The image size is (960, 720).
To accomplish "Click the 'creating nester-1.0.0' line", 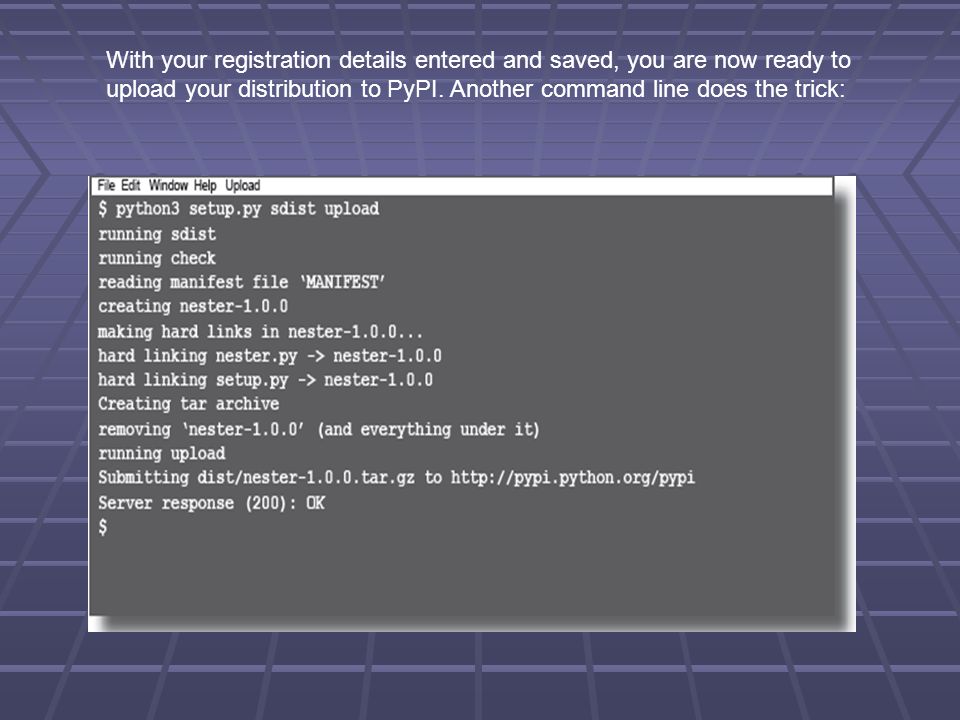I will click(193, 306).
